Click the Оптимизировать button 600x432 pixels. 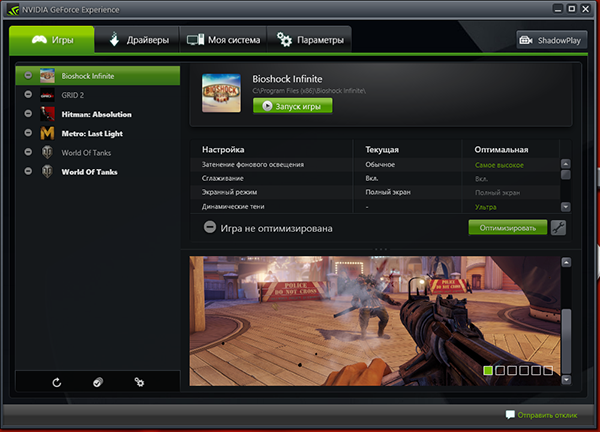point(508,228)
